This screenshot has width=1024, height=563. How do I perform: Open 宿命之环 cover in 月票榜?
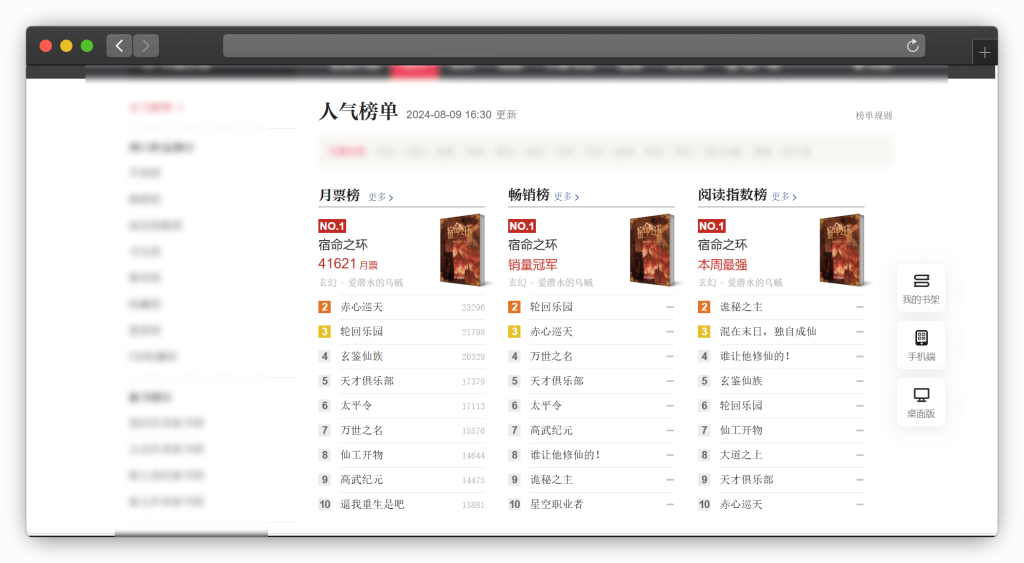coord(462,250)
